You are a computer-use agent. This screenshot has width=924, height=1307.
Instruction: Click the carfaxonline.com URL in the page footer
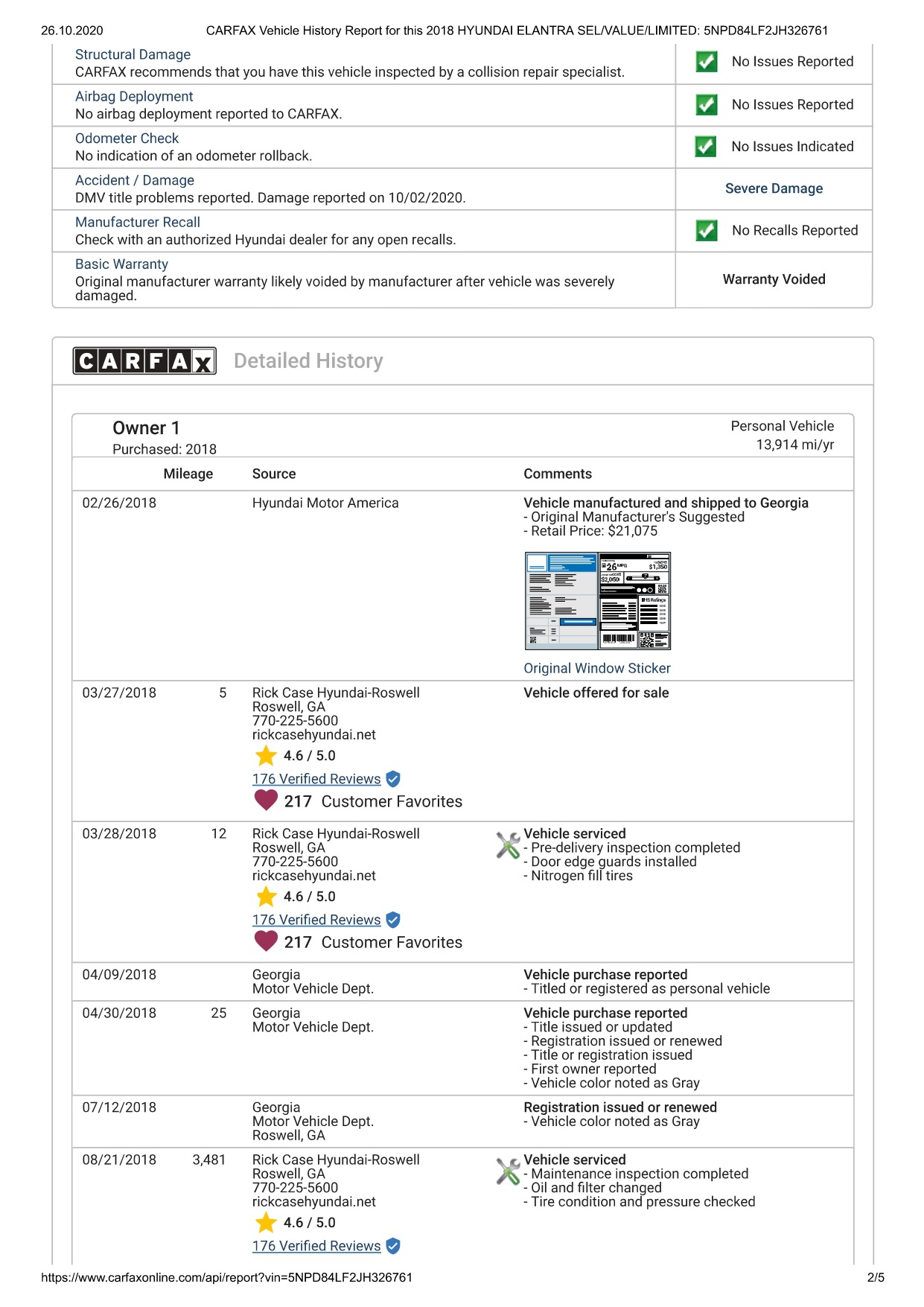226,1277
